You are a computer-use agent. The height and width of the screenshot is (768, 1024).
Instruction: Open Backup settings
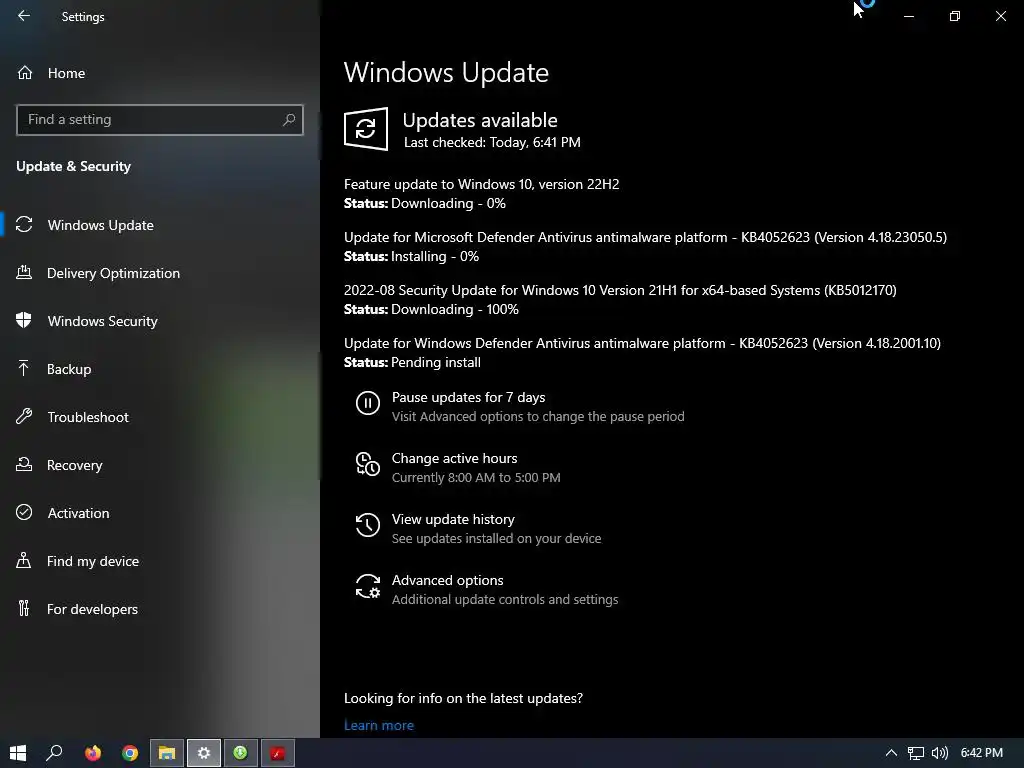pyautogui.click(x=69, y=369)
